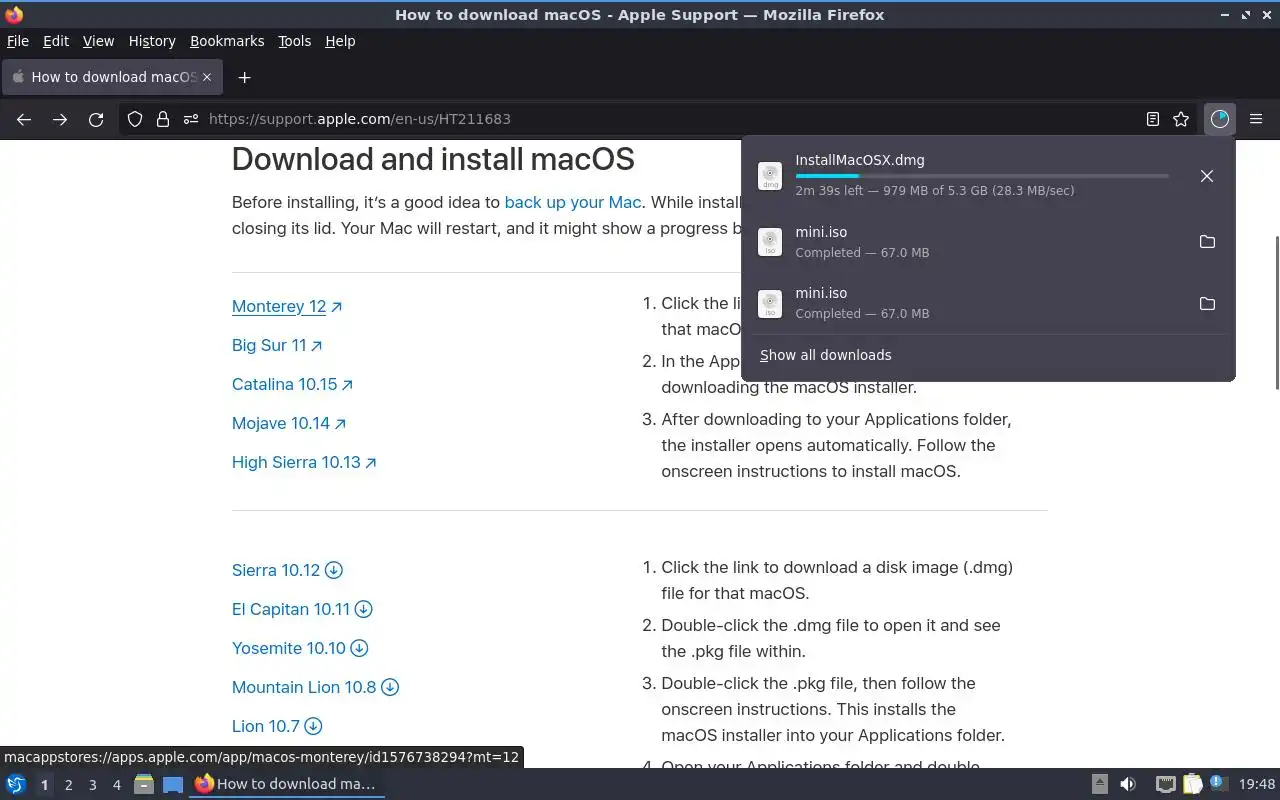Open containing folder for first mini.iso
This screenshot has height=800, width=1280.
tap(1207, 242)
